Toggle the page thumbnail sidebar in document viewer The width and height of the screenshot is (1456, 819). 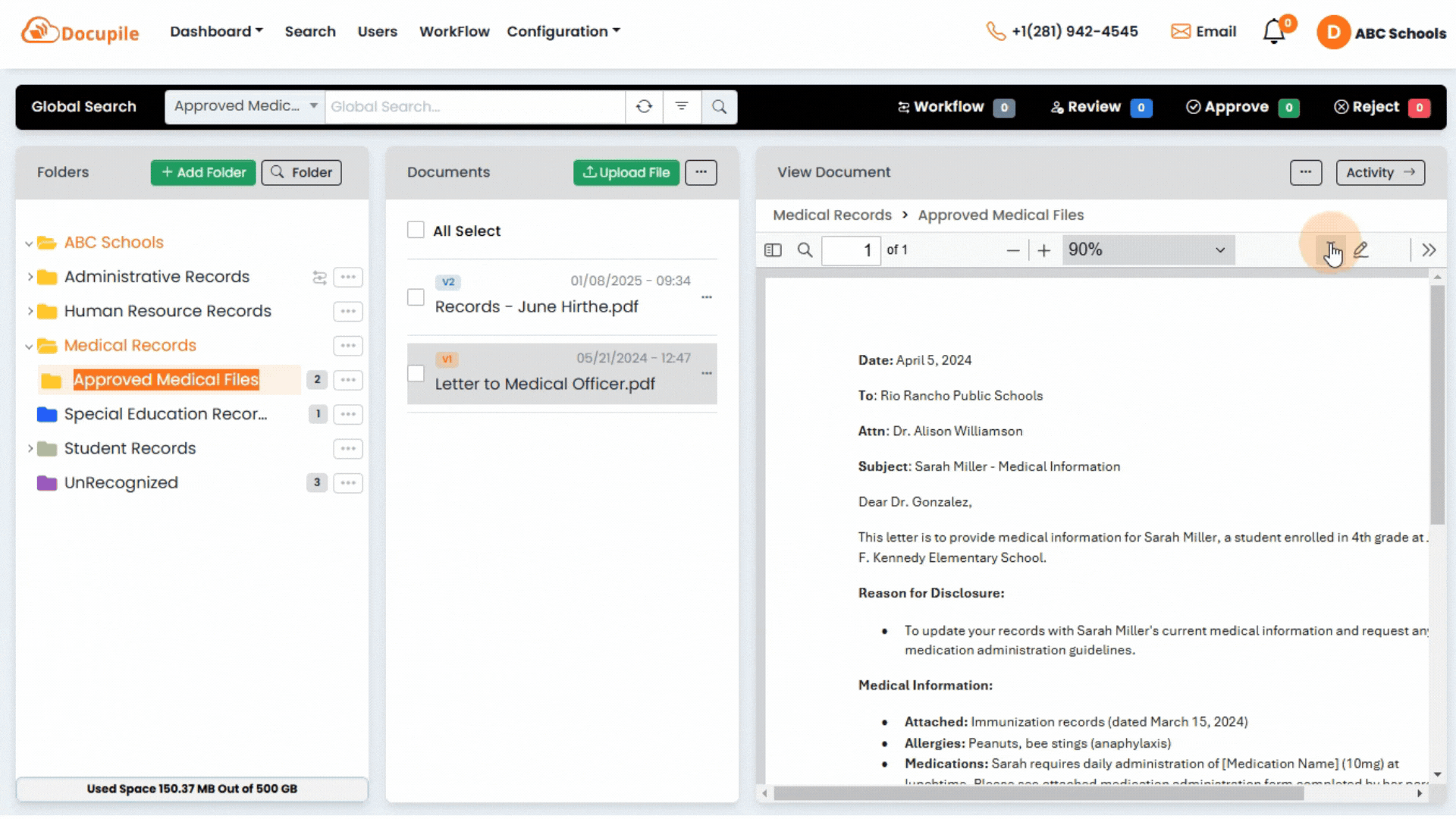pyautogui.click(x=773, y=249)
